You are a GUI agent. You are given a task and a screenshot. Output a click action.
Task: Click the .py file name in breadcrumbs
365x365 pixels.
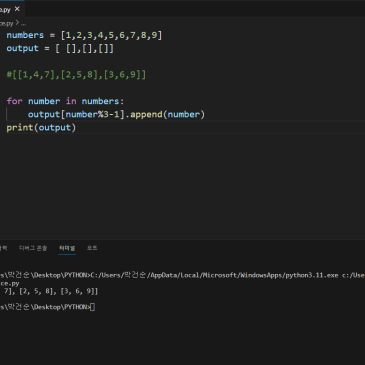click(x=6, y=24)
